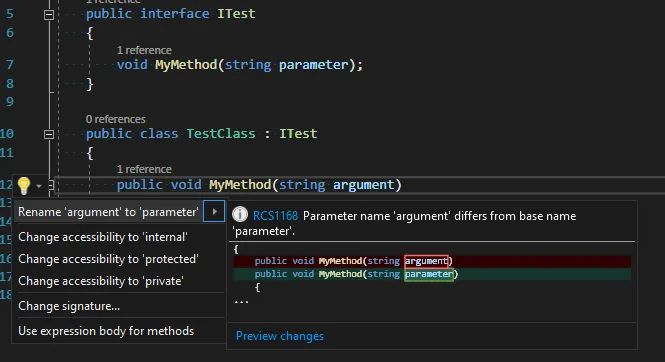Image resolution: width=665 pixels, height=362 pixels.
Task: Apply Use expression body for methods
Action: click(106, 331)
